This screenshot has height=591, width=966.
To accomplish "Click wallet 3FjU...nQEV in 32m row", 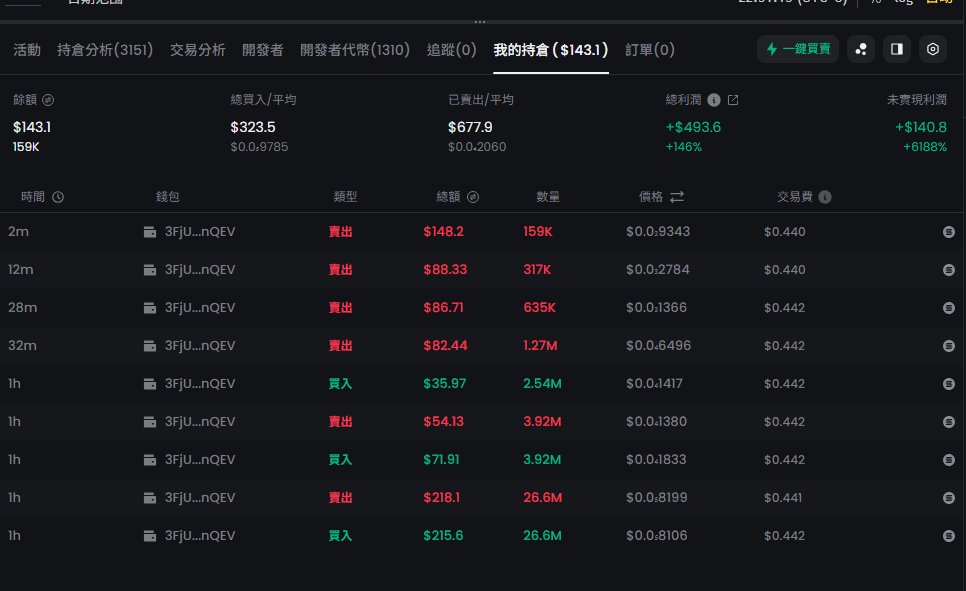I will pos(200,346).
